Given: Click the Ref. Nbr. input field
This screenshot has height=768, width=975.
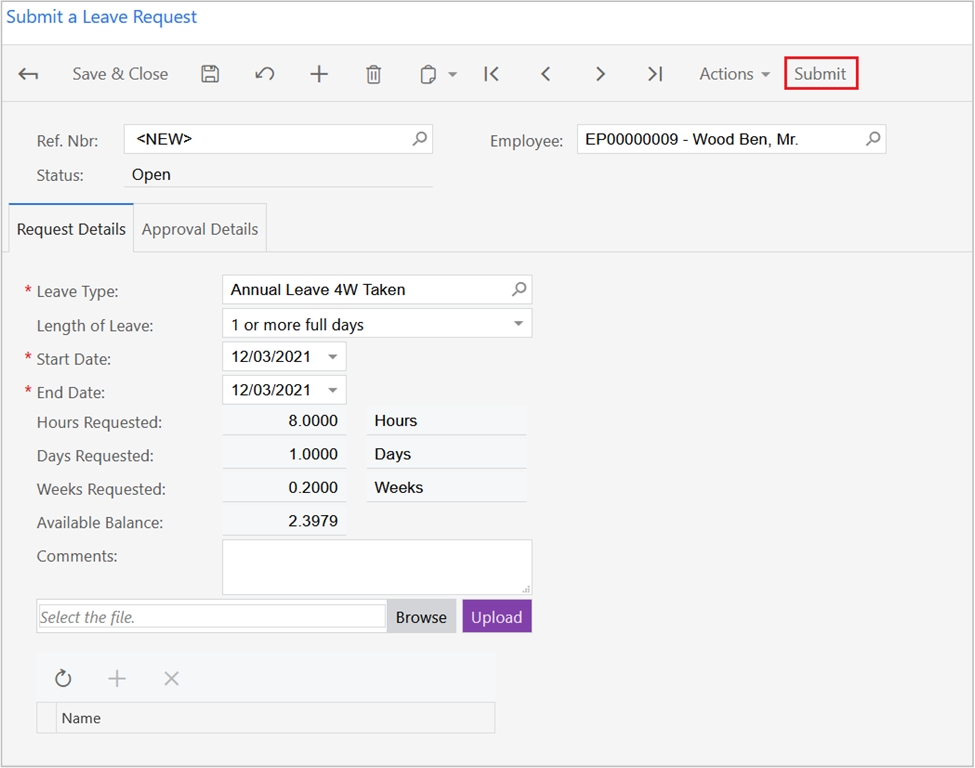Looking at the screenshot, I should point(278,139).
